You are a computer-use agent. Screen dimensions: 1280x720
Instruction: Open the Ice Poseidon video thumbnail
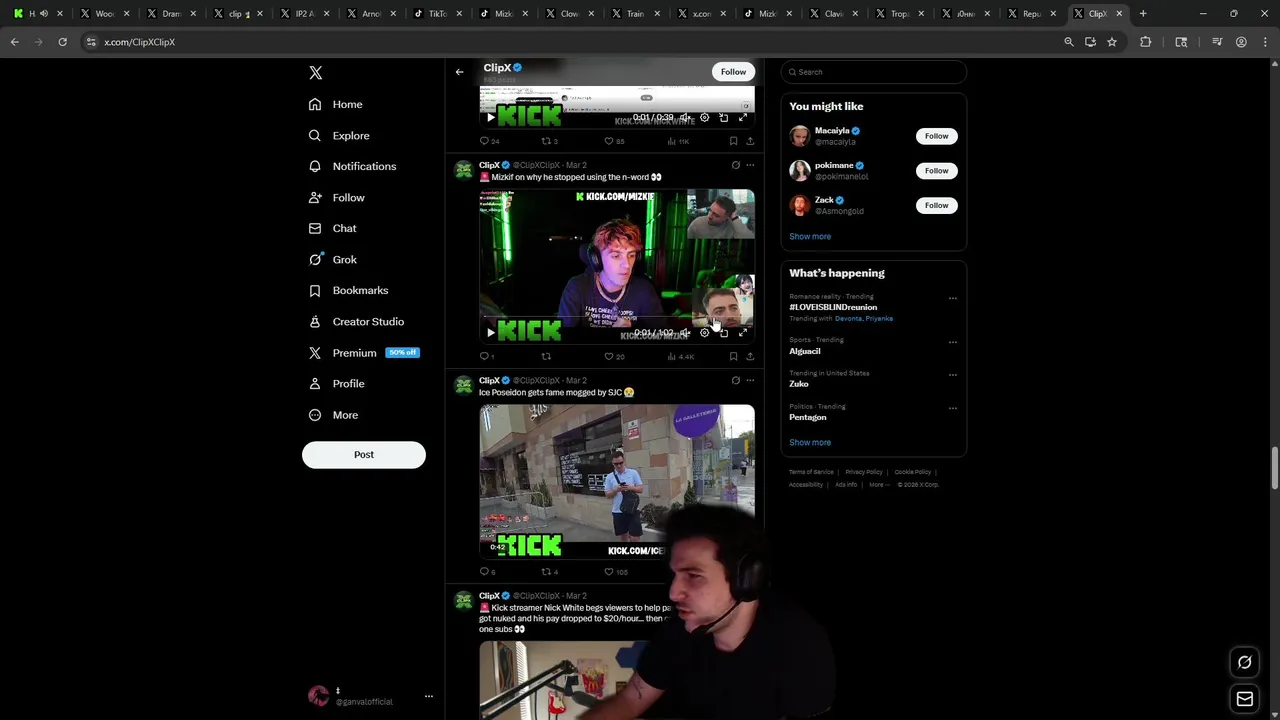[x=617, y=481]
